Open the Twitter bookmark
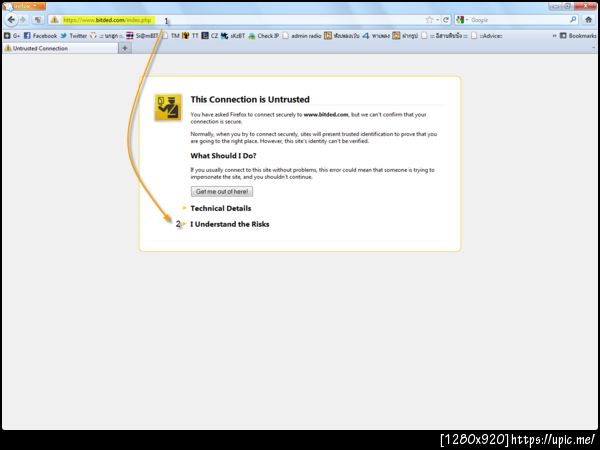The image size is (600, 450). [73, 36]
